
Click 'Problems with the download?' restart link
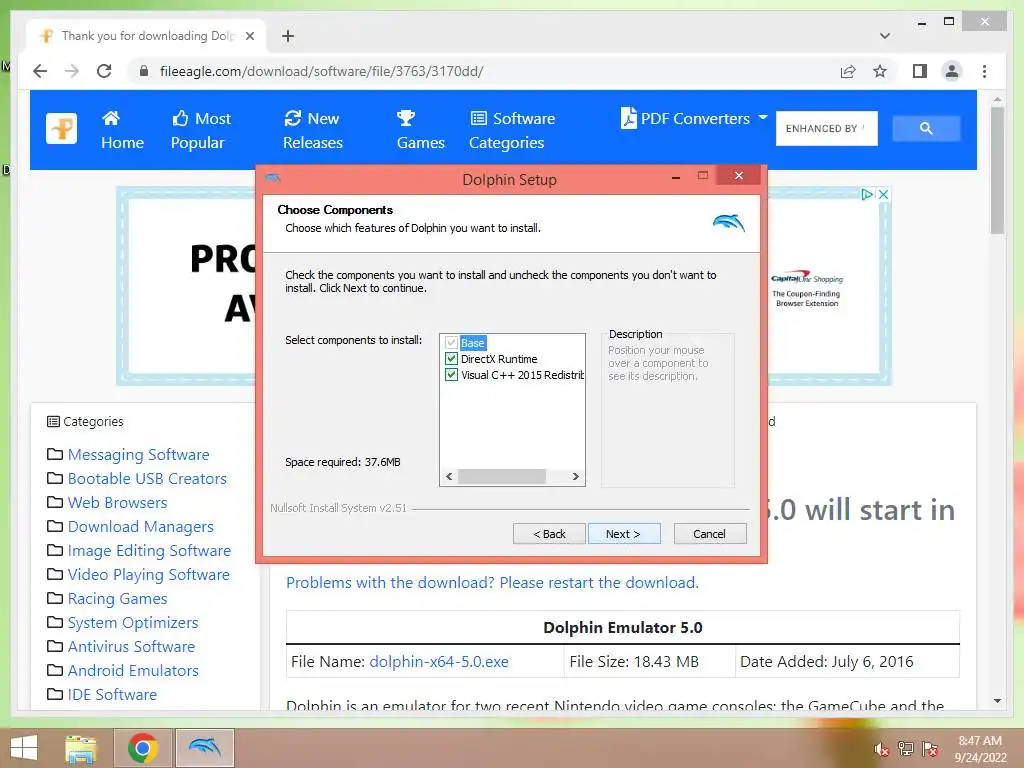point(492,583)
